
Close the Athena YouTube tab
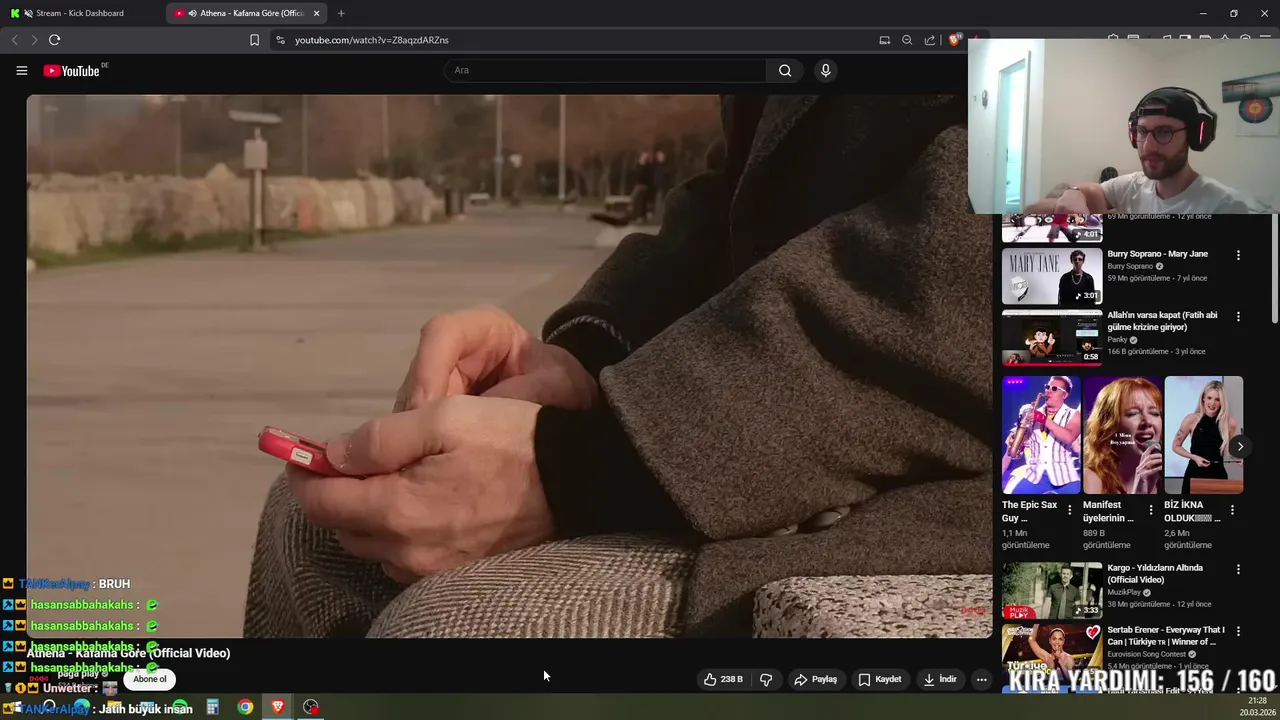click(x=317, y=13)
